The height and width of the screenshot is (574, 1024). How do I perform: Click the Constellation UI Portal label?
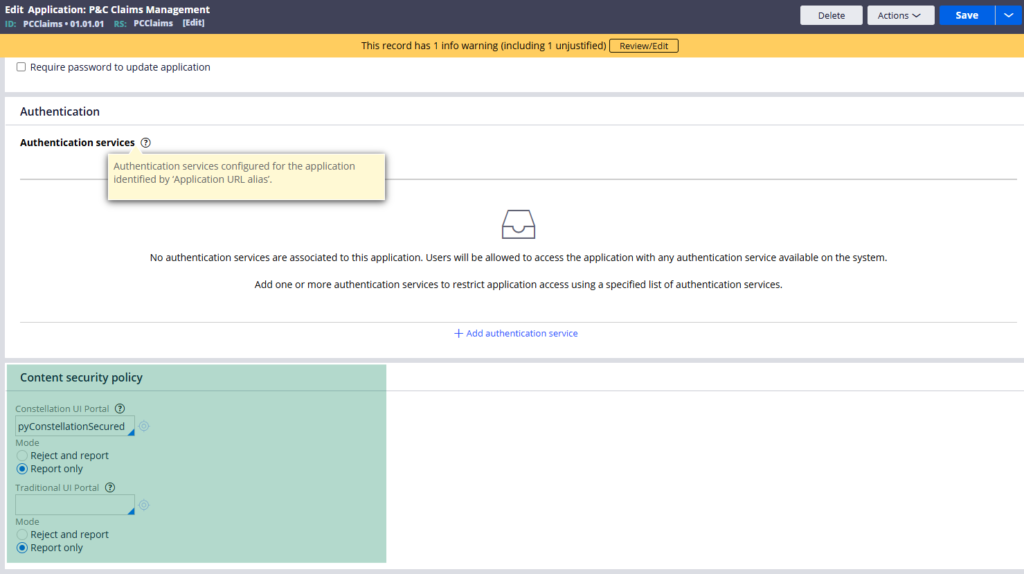pyautogui.click(x=62, y=409)
